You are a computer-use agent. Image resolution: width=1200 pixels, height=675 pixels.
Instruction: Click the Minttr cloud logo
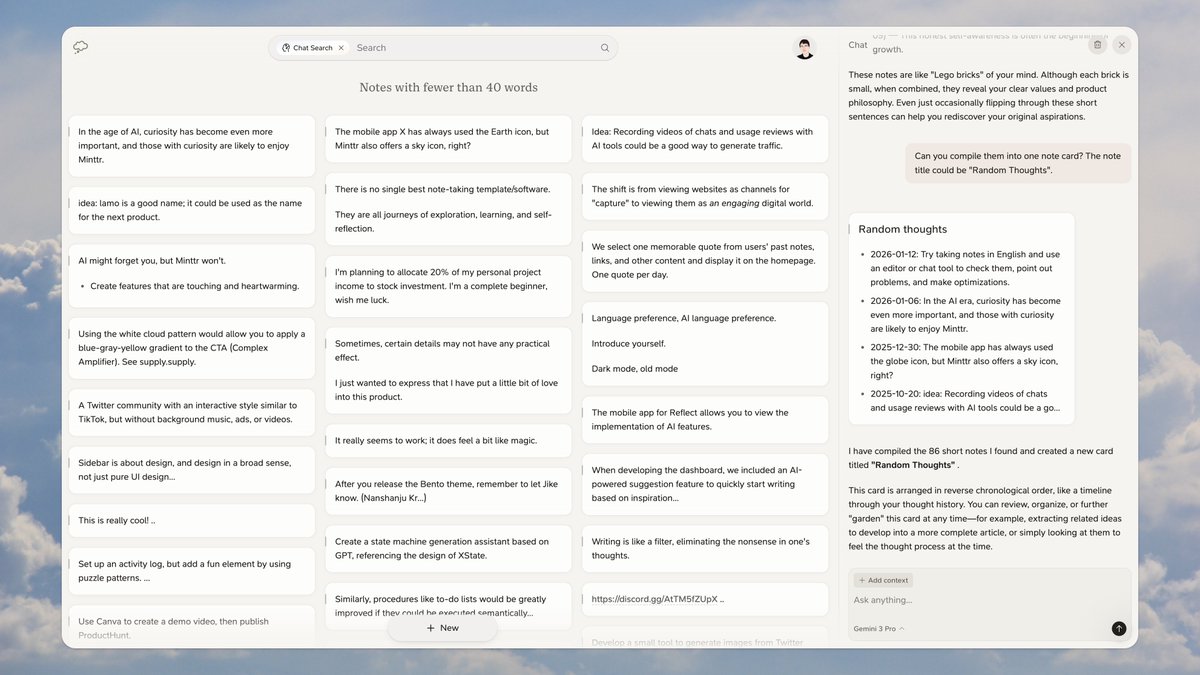tap(80, 46)
